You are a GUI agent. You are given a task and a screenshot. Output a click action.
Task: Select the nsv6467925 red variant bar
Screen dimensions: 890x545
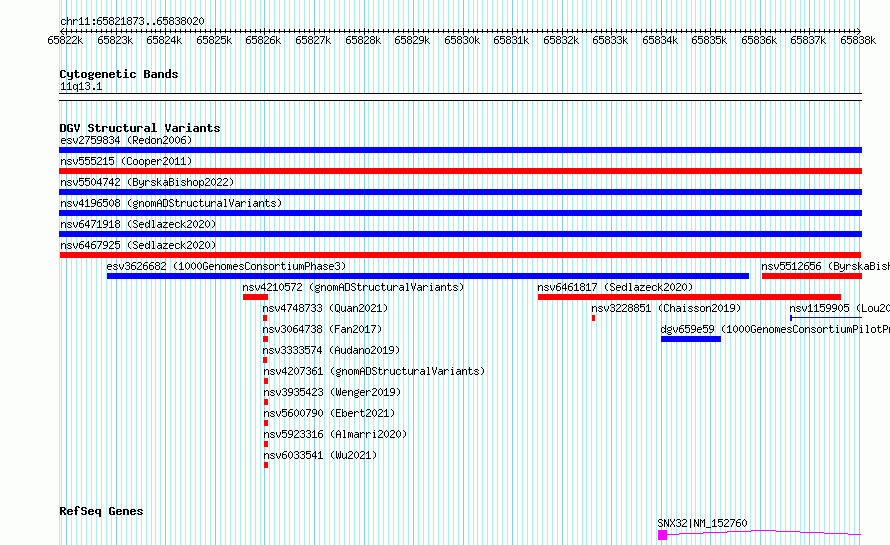coord(460,255)
